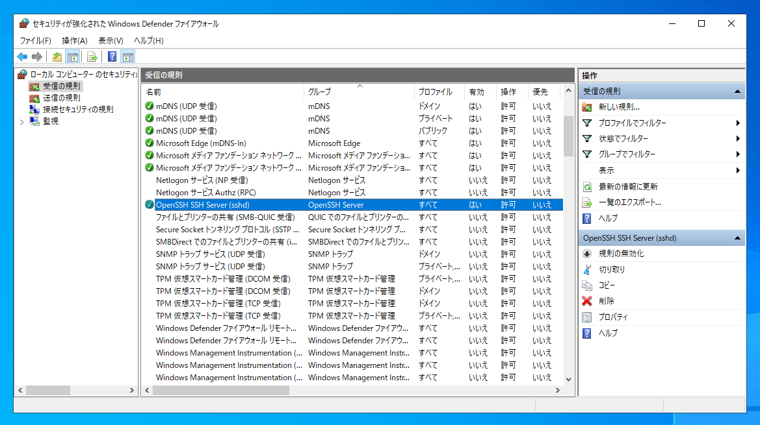Select the Netlogon サービス (NP 受信) rule
The height and width of the screenshot is (425, 760).
tap(202, 180)
